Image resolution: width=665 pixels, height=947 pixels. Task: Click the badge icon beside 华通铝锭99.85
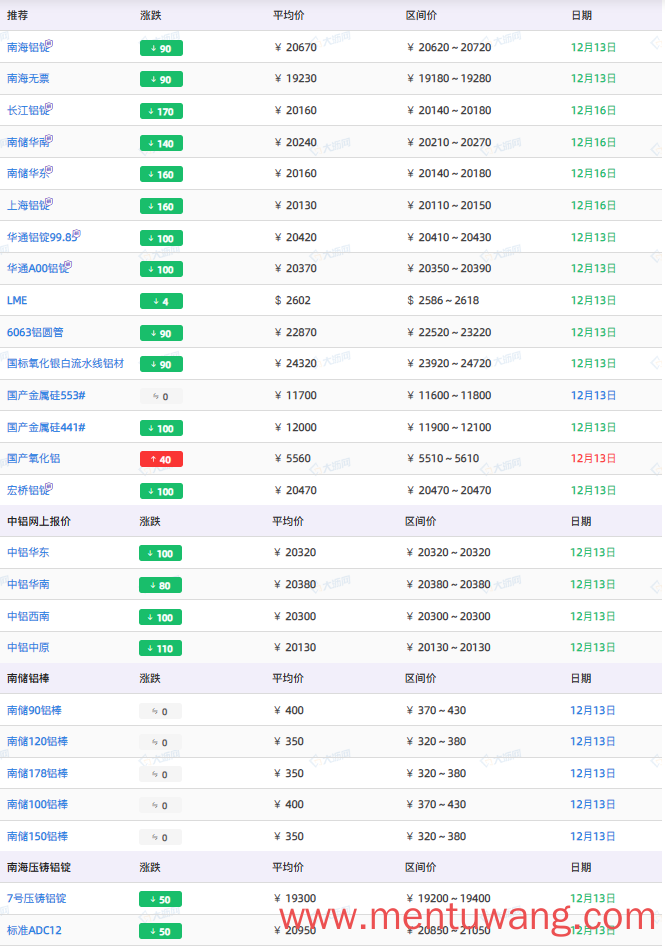77,234
